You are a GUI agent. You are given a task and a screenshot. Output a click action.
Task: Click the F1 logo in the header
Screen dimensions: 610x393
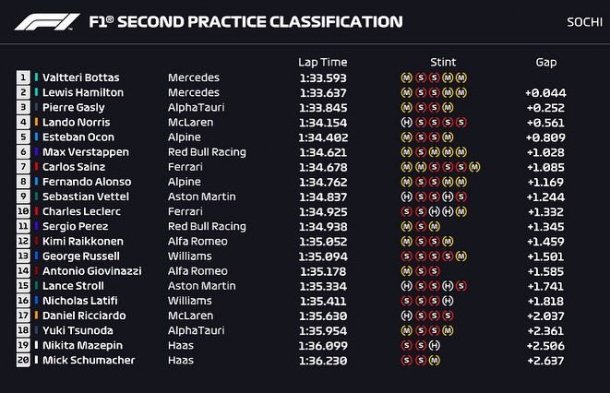pos(47,22)
